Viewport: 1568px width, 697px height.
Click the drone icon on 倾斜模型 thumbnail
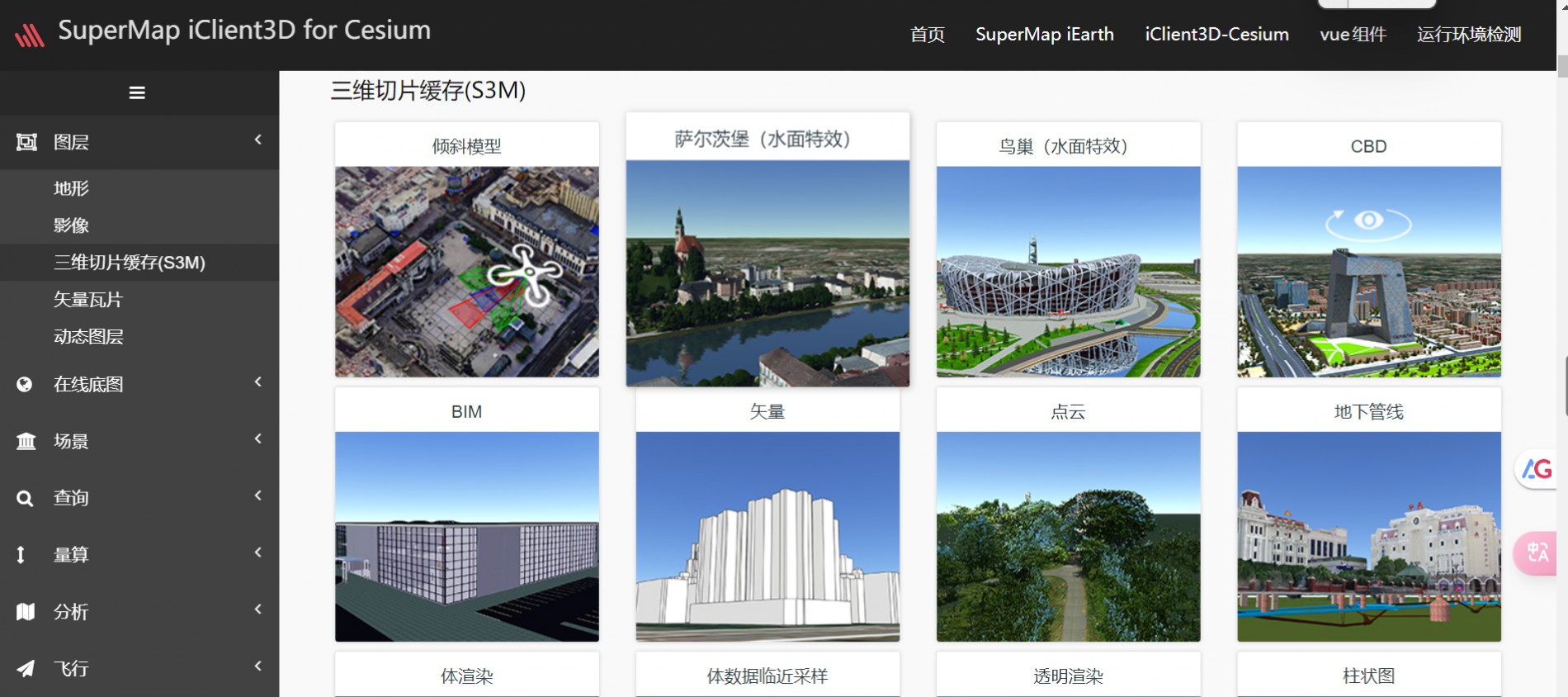524,274
